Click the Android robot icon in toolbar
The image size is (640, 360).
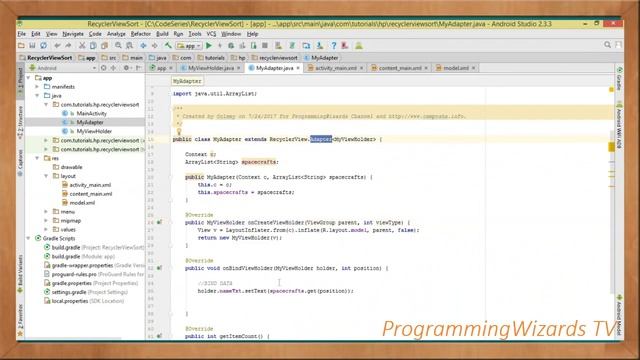358,46
